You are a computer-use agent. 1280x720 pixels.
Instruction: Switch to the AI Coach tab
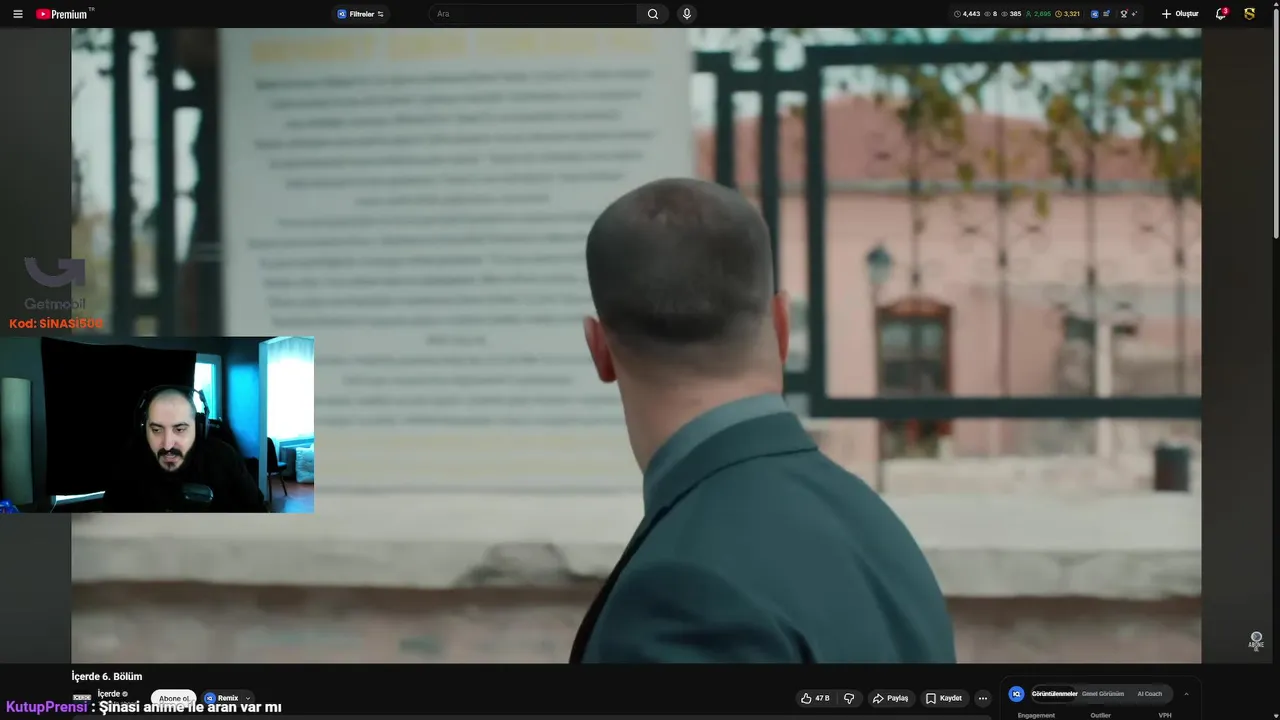click(1150, 694)
